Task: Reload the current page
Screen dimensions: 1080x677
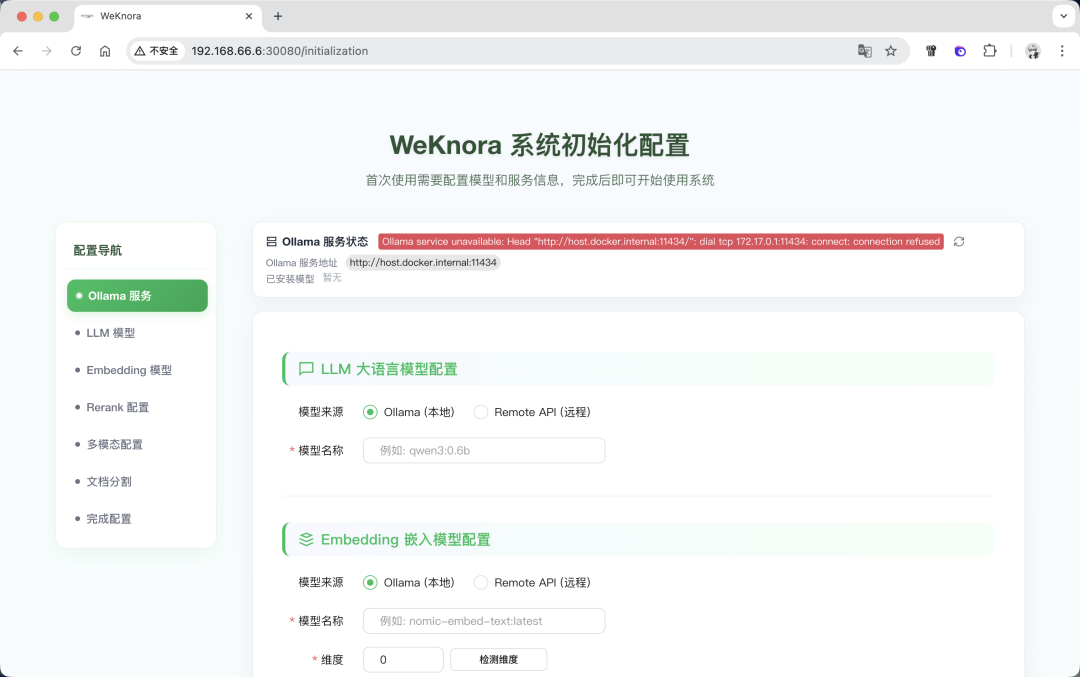Action: pos(76,51)
